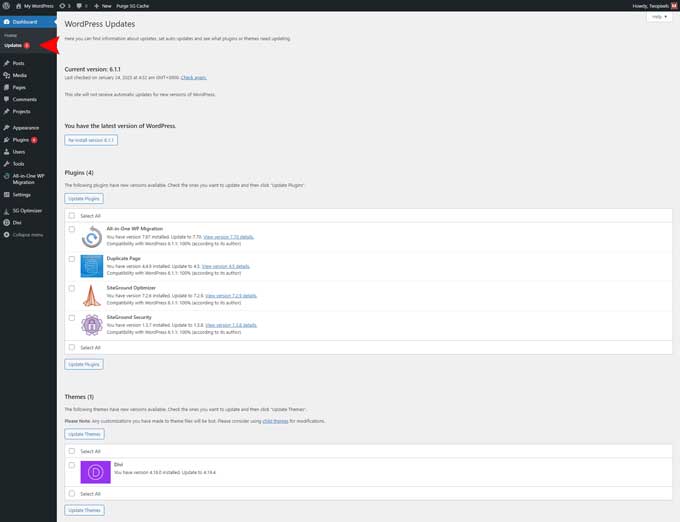The image size is (680, 522).
Task: Click the Projects icon in sidebar
Action: coord(7,111)
